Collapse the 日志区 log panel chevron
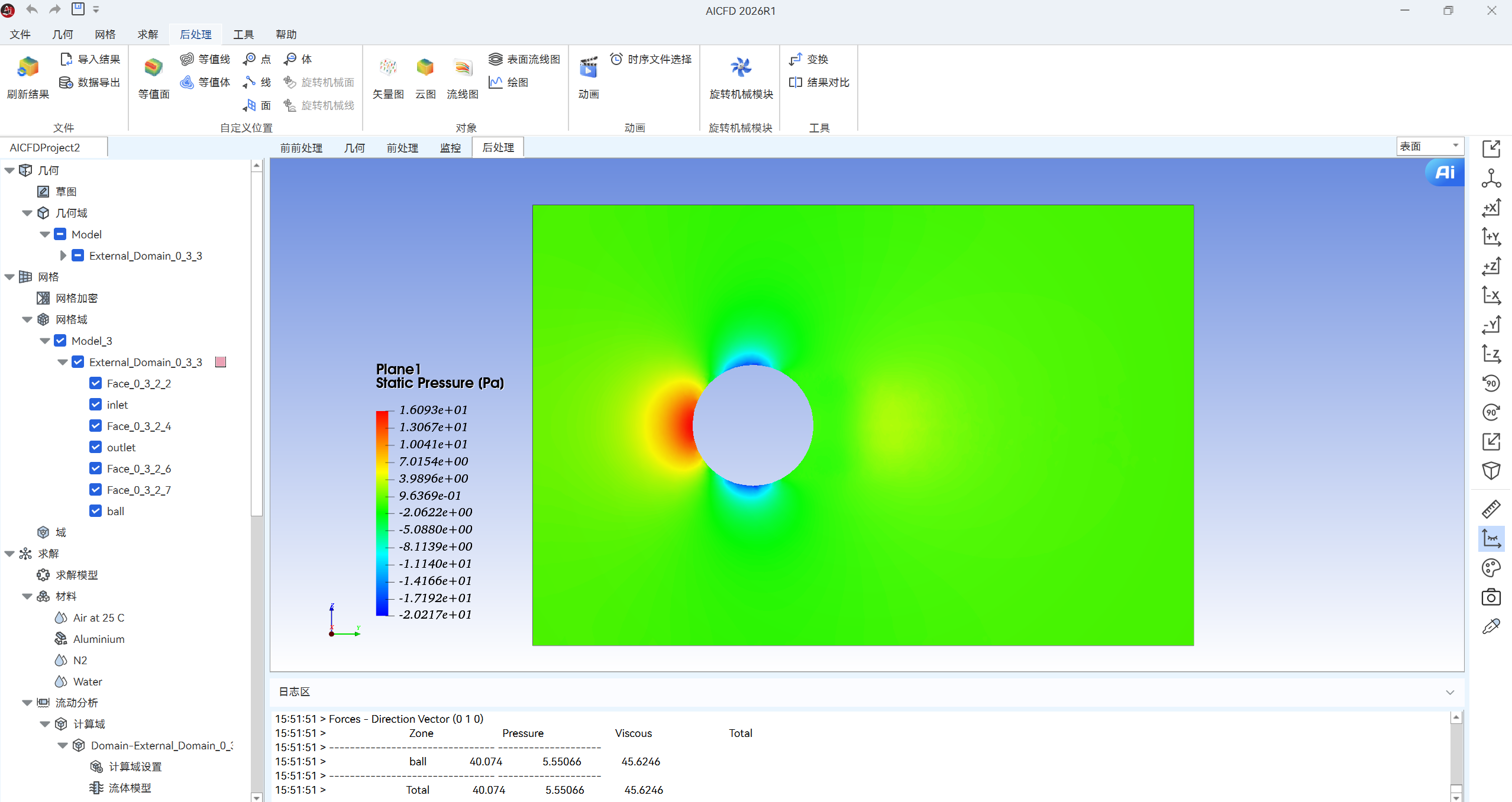This screenshot has width=1512, height=802. 1450,692
